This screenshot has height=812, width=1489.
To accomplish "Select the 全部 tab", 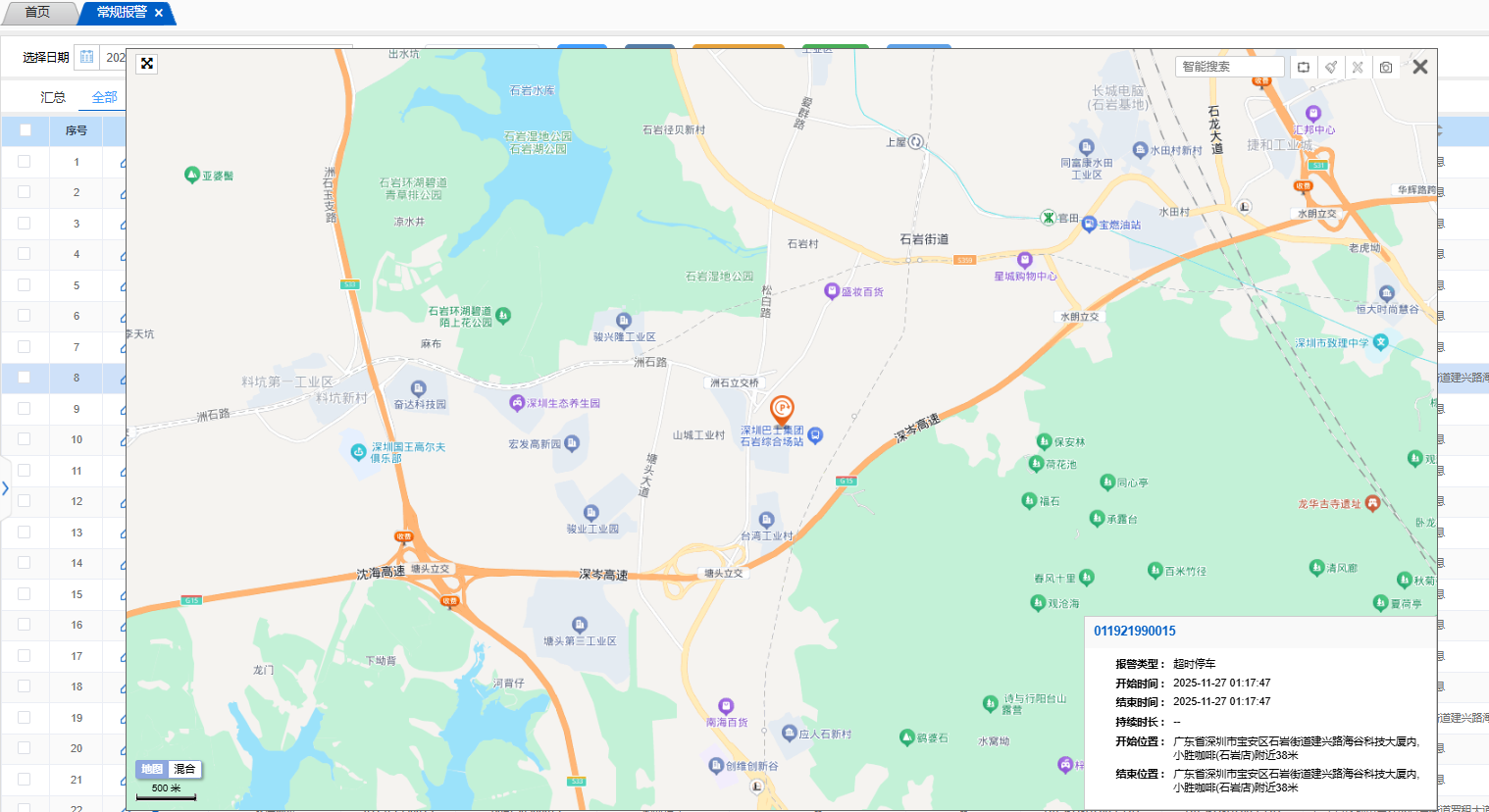I will click(104, 97).
